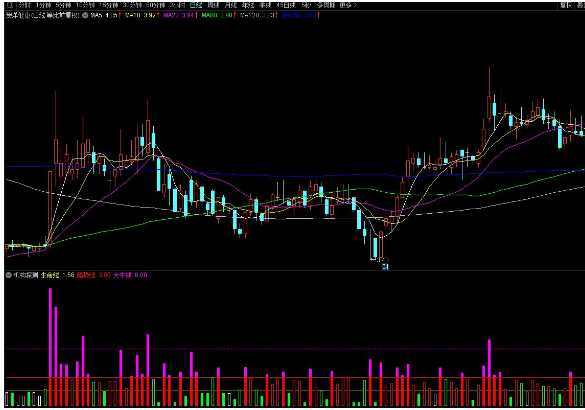Click the blue info marker below the lowest candle
This screenshot has width=585, height=410.
385,266
